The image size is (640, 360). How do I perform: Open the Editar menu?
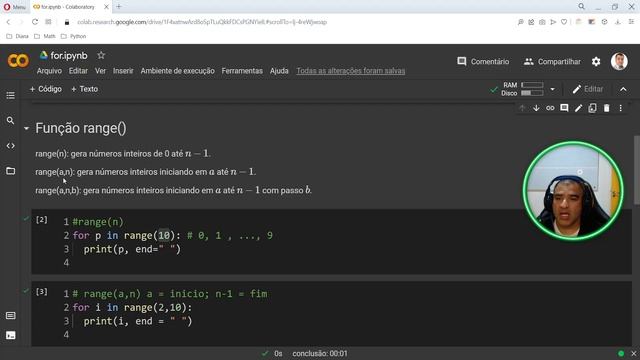point(78,71)
